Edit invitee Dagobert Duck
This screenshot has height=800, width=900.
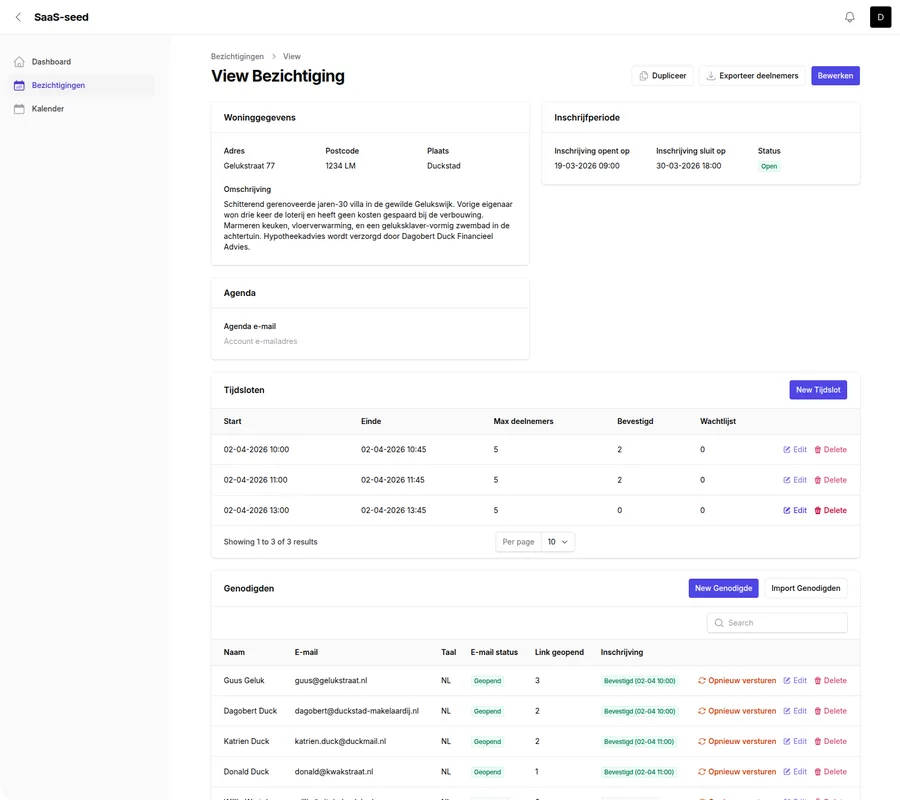[795, 711]
